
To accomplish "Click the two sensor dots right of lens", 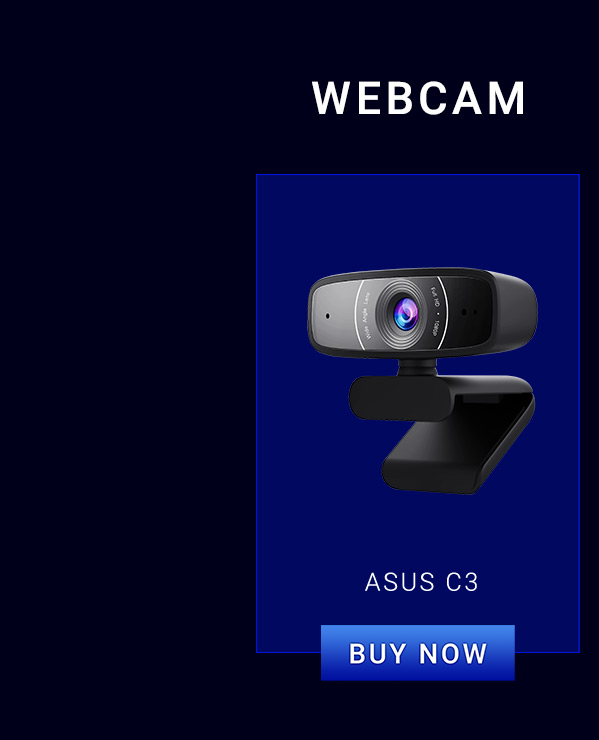I will tap(469, 312).
